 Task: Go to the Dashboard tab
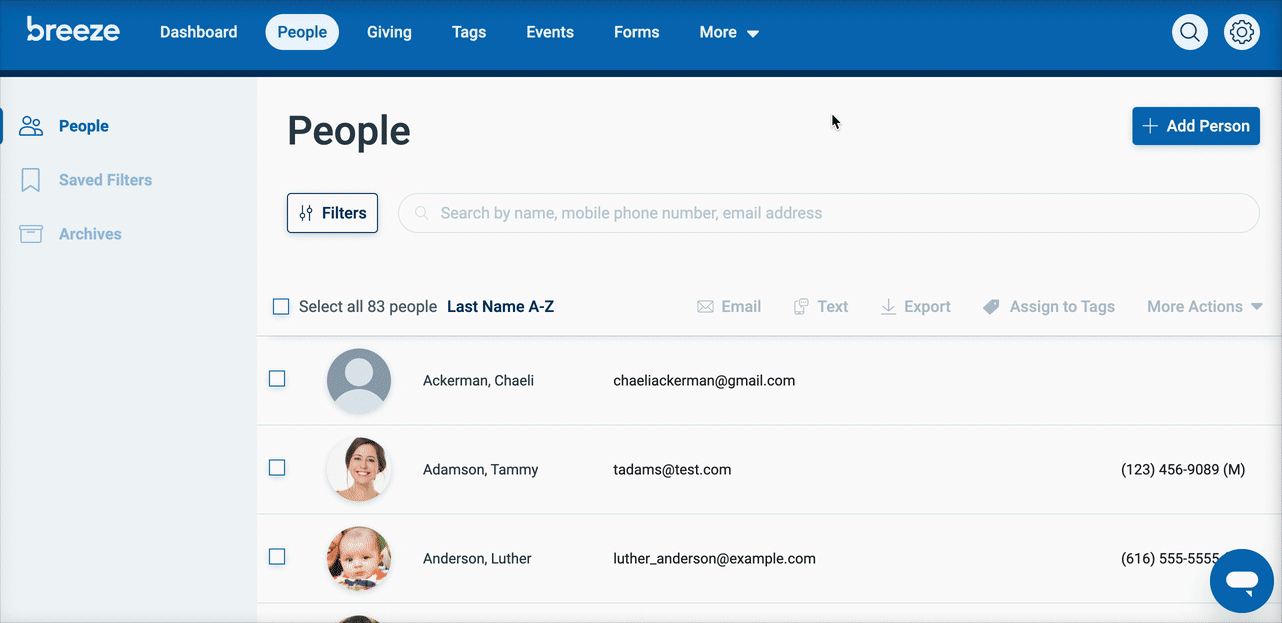coord(199,32)
